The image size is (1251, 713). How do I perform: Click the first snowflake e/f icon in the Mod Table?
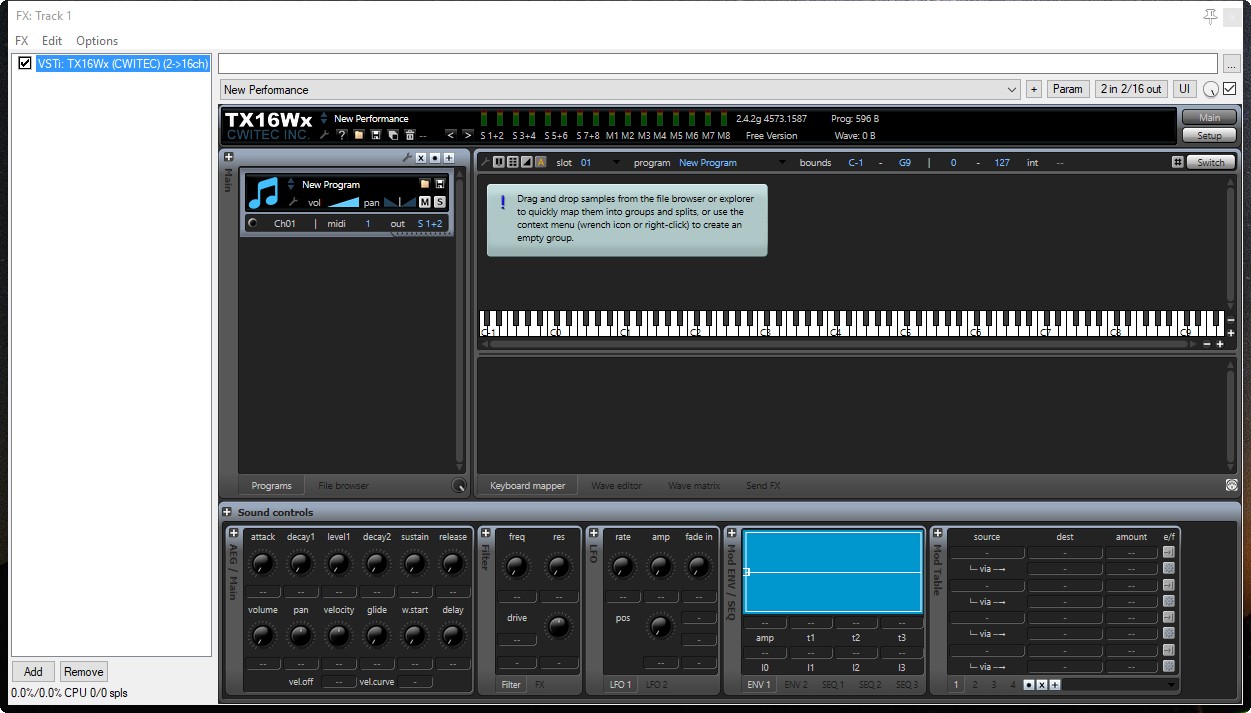1168,568
